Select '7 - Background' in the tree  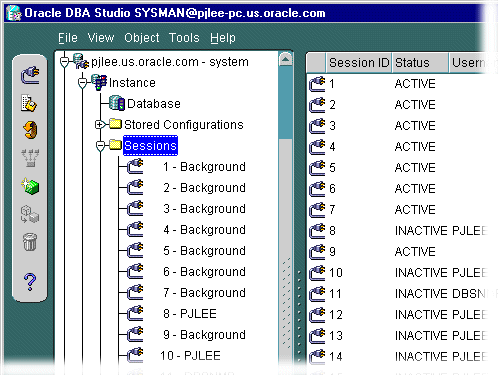click(x=204, y=293)
